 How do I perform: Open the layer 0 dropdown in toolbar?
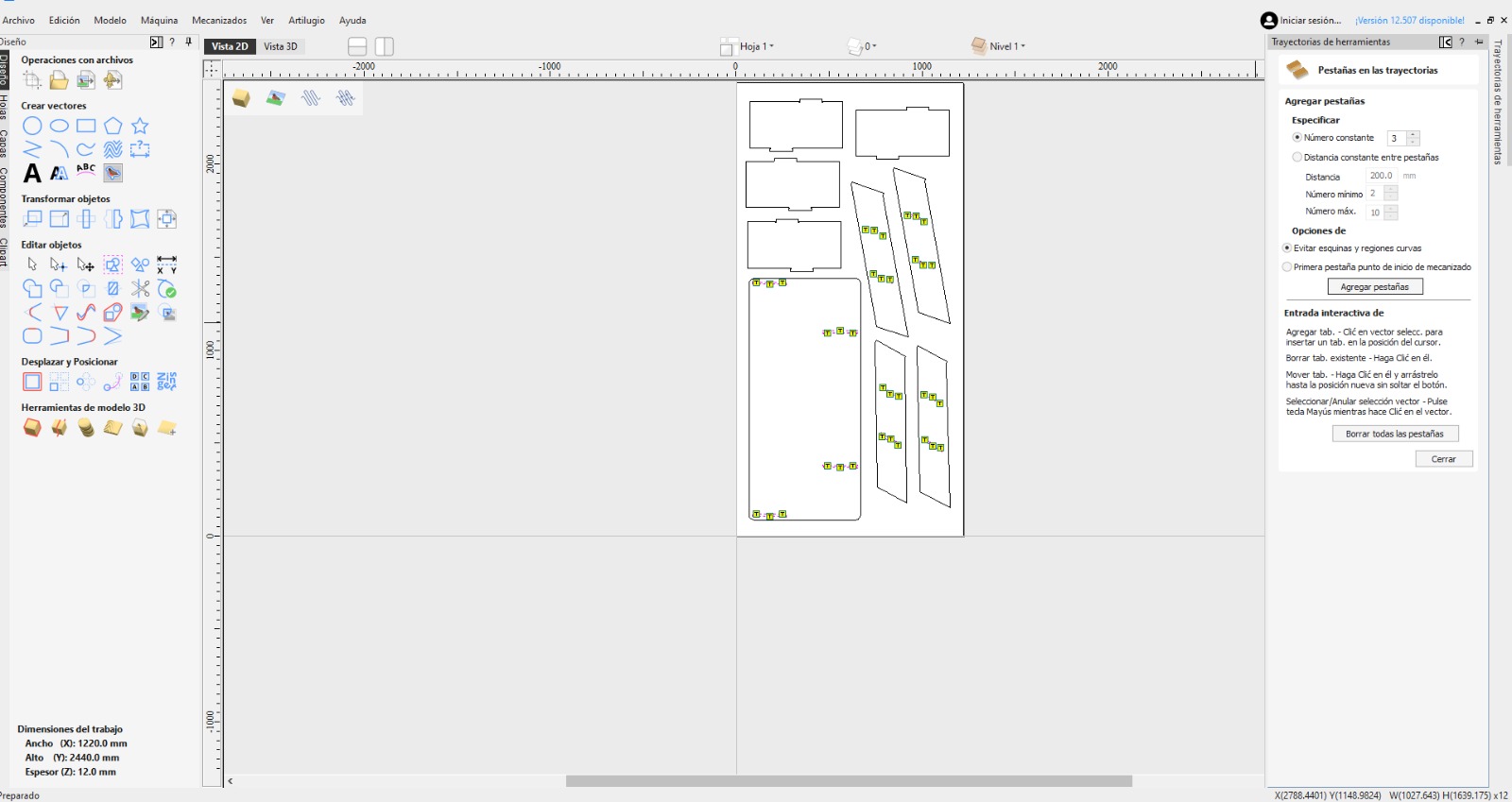(x=862, y=46)
